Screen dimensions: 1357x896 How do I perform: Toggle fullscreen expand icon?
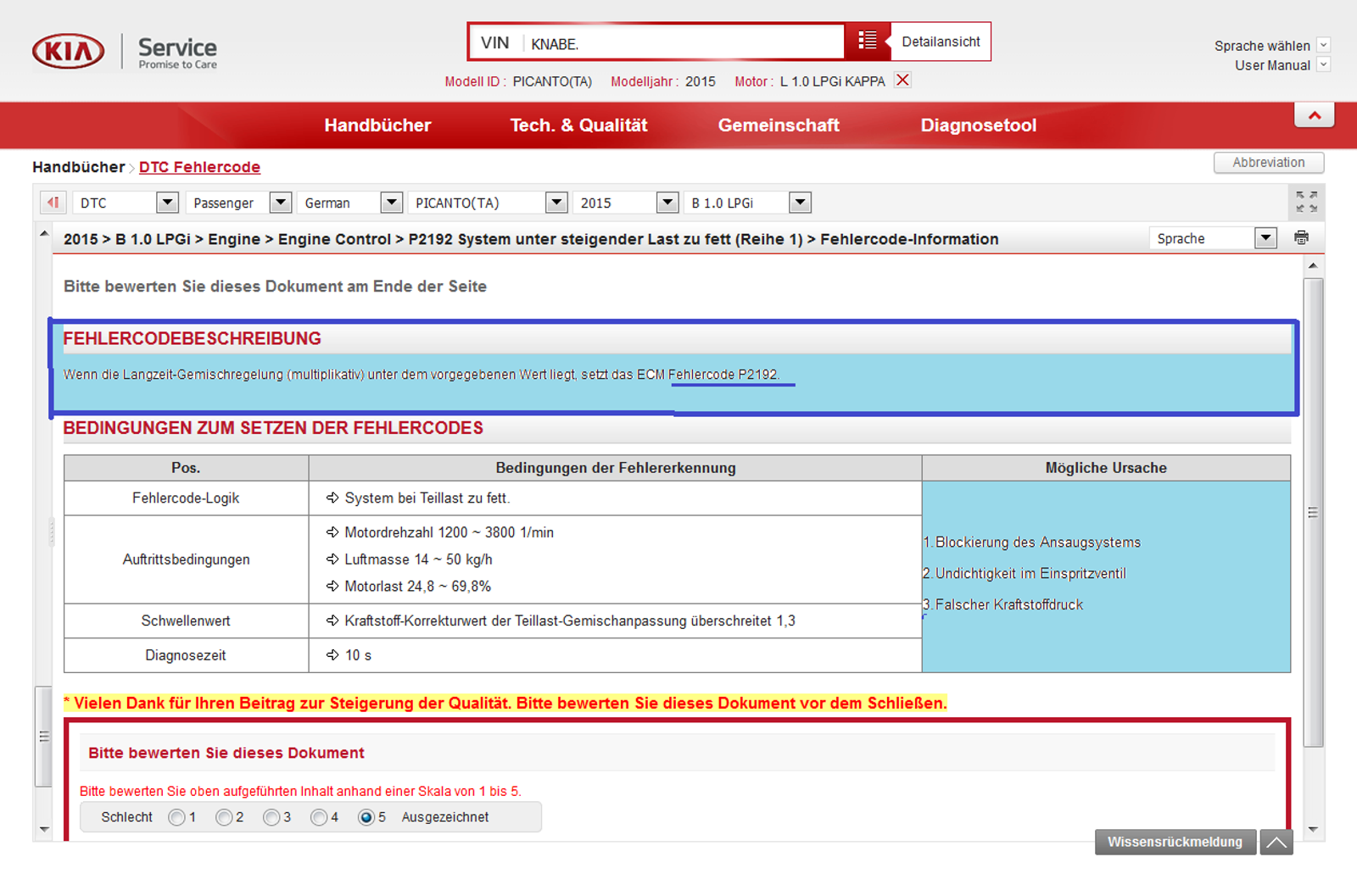[x=1306, y=202]
